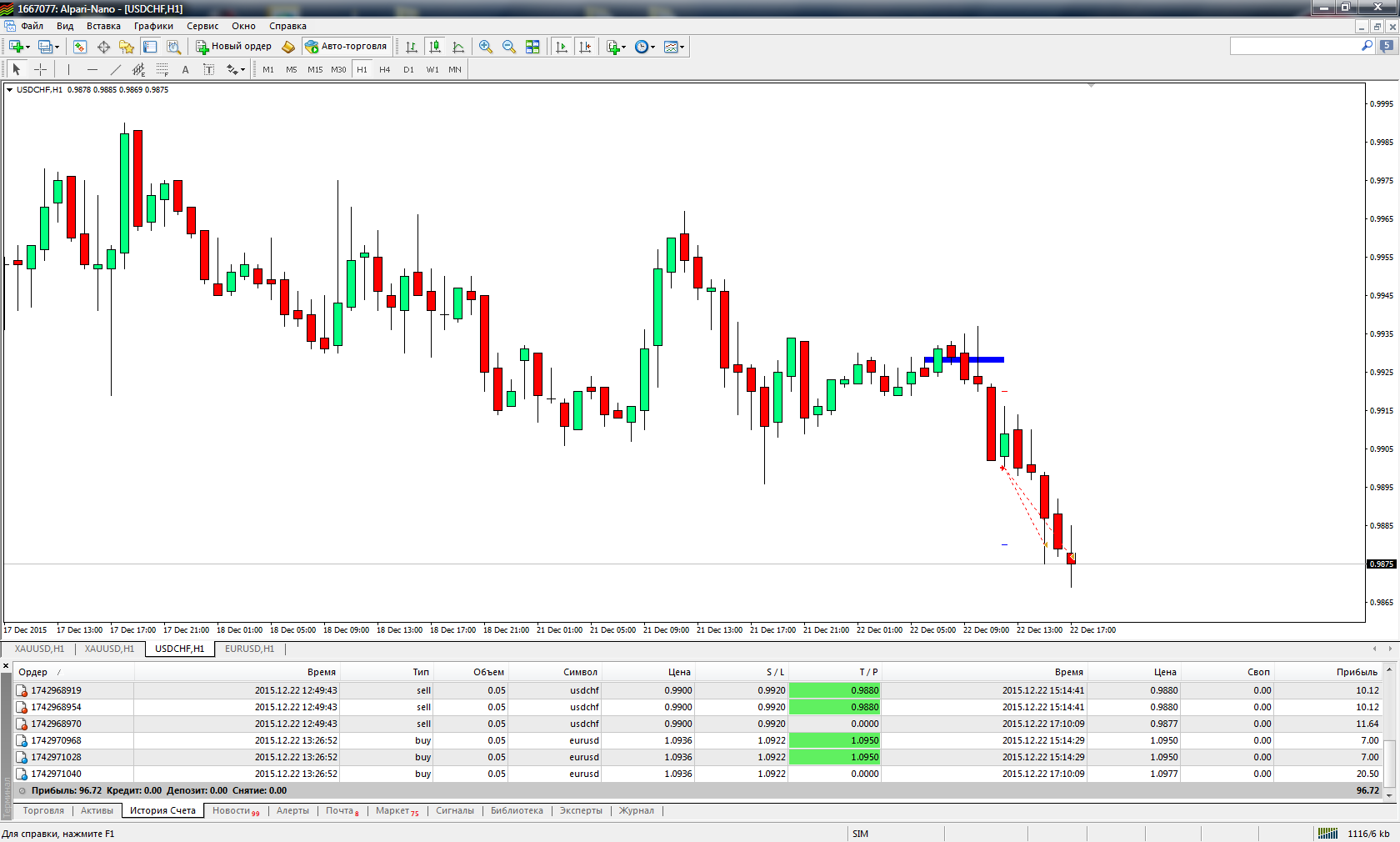This screenshot has height=842, width=1400.
Task: Select the cursor arrow tool
Action: 17,69
